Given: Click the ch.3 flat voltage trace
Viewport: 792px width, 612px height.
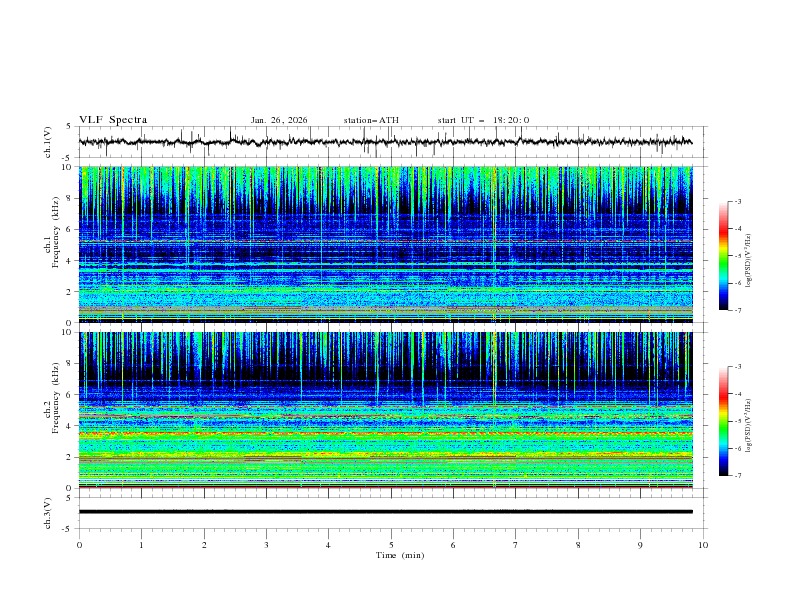Looking at the screenshot, I should coord(385,512).
